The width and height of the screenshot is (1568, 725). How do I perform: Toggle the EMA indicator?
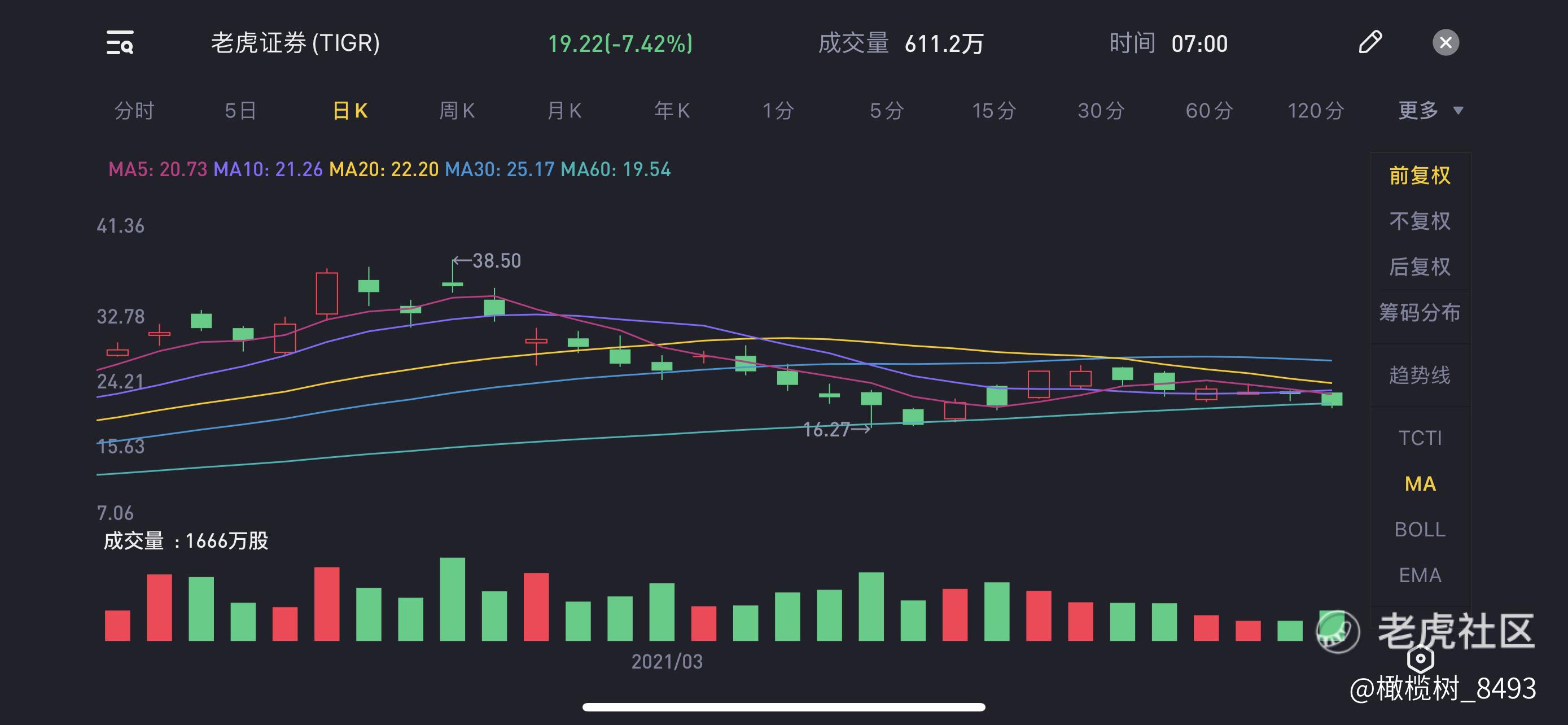[x=1420, y=575]
